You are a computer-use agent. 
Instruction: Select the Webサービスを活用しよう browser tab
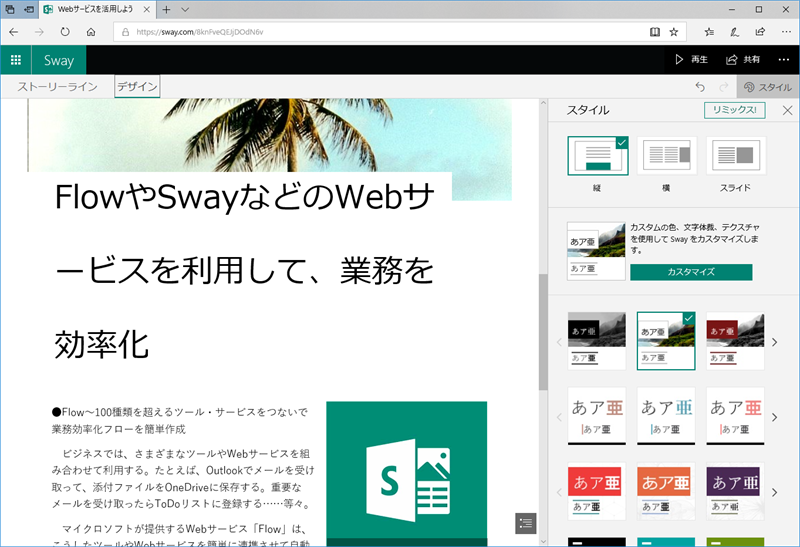(97, 9)
